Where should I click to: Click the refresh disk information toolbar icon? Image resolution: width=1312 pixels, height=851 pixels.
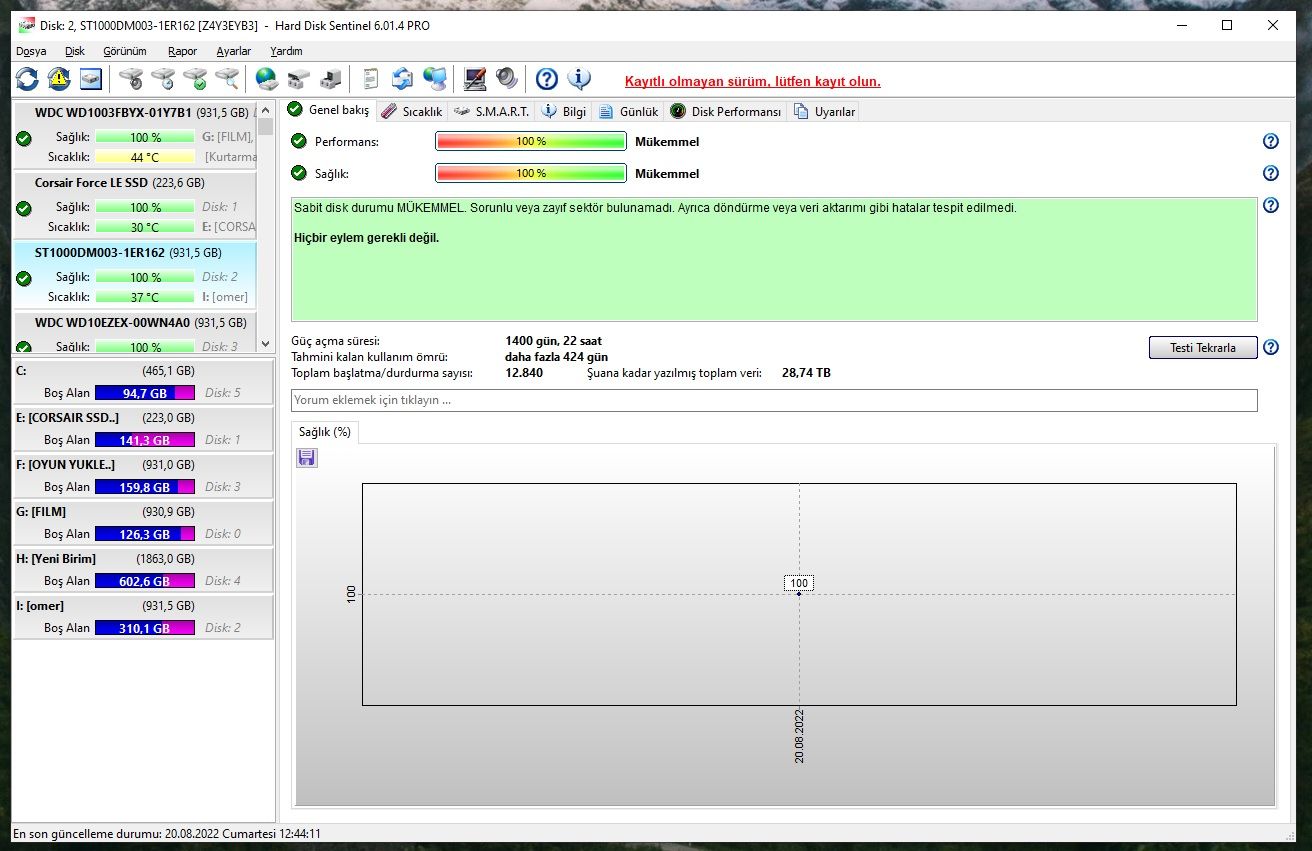click(x=27, y=79)
